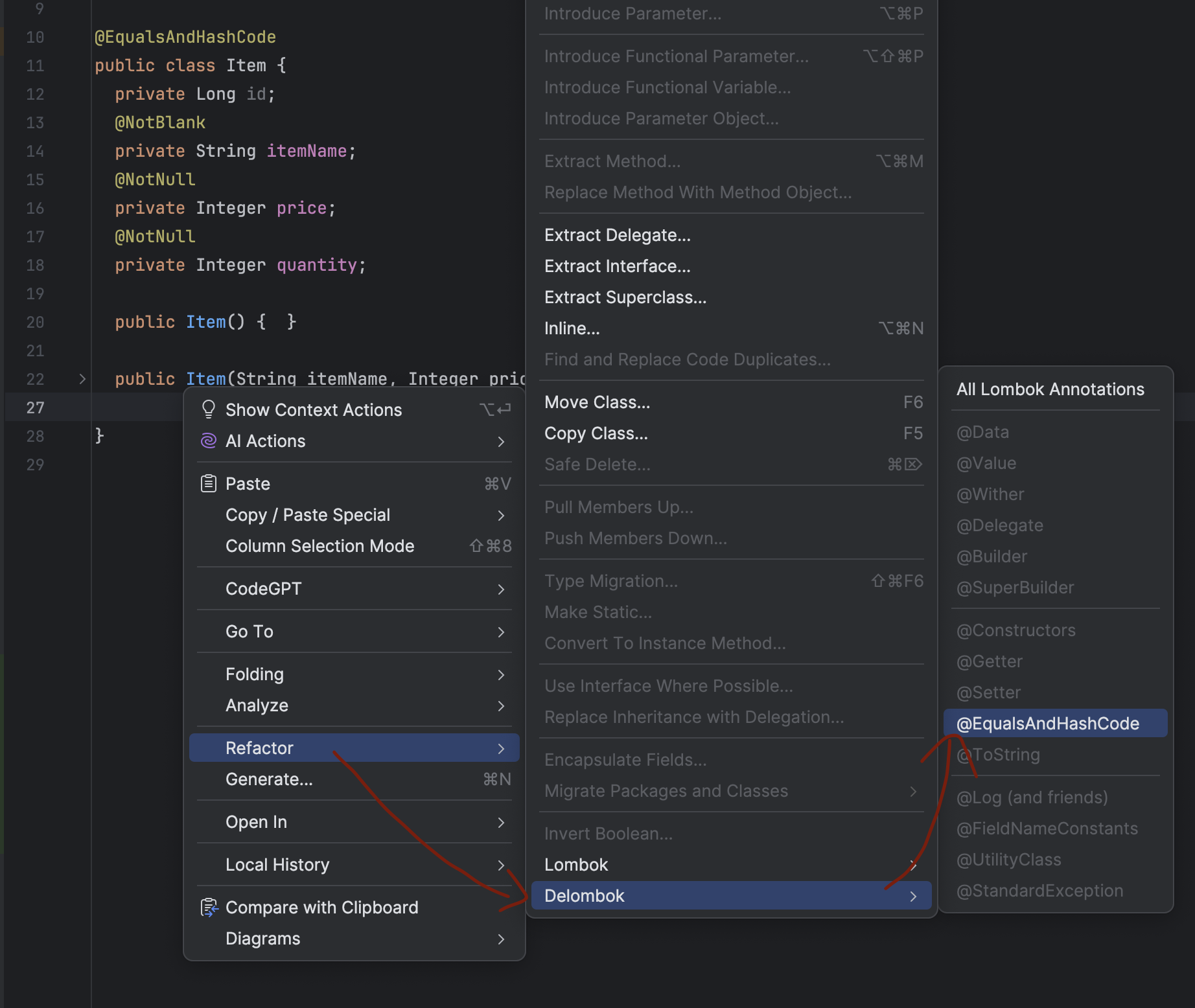Click the @Wither delombok option
Screen dimensions: 1195x1008
coord(1055,494)
